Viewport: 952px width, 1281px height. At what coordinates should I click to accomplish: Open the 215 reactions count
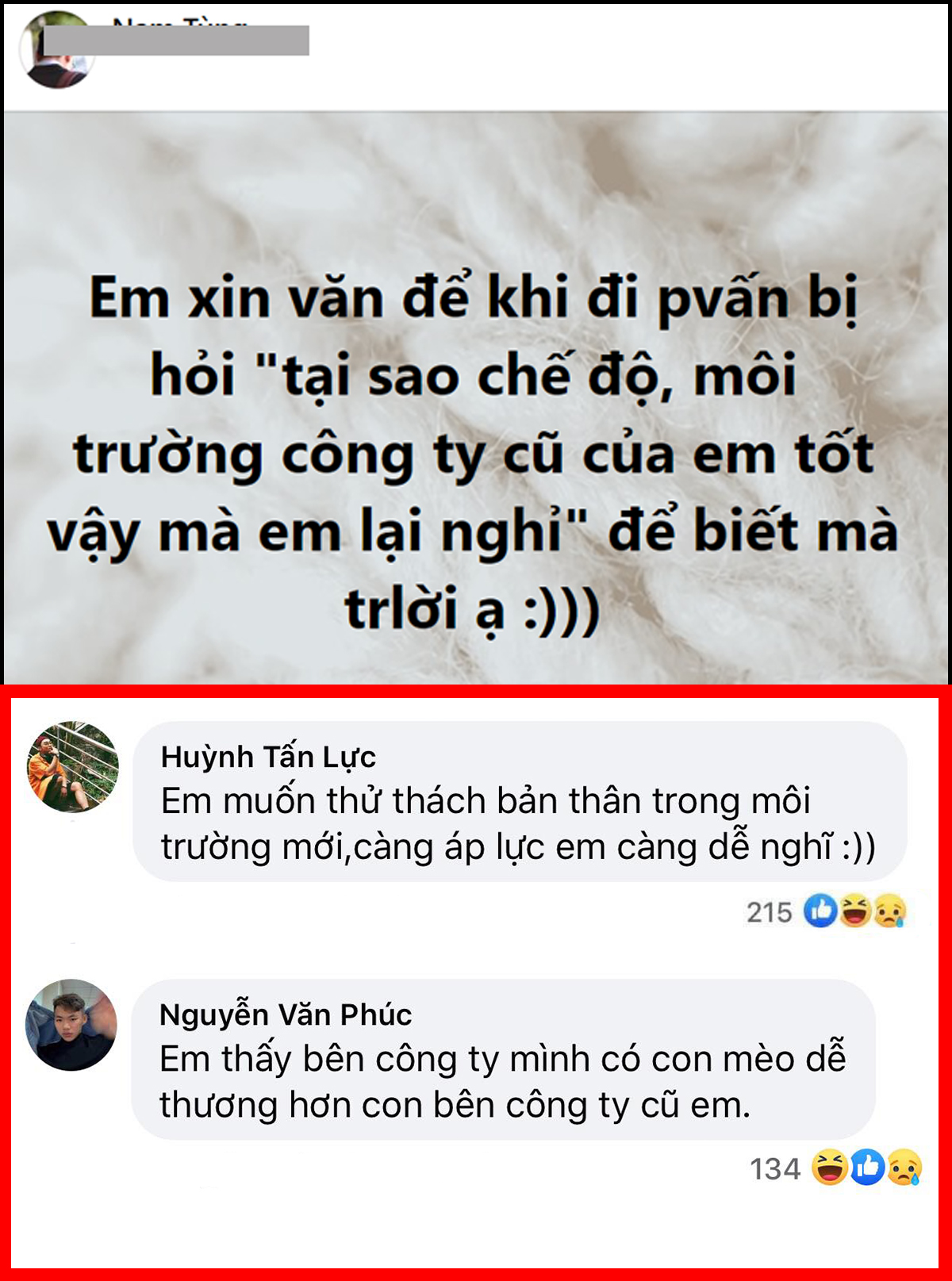(x=769, y=912)
